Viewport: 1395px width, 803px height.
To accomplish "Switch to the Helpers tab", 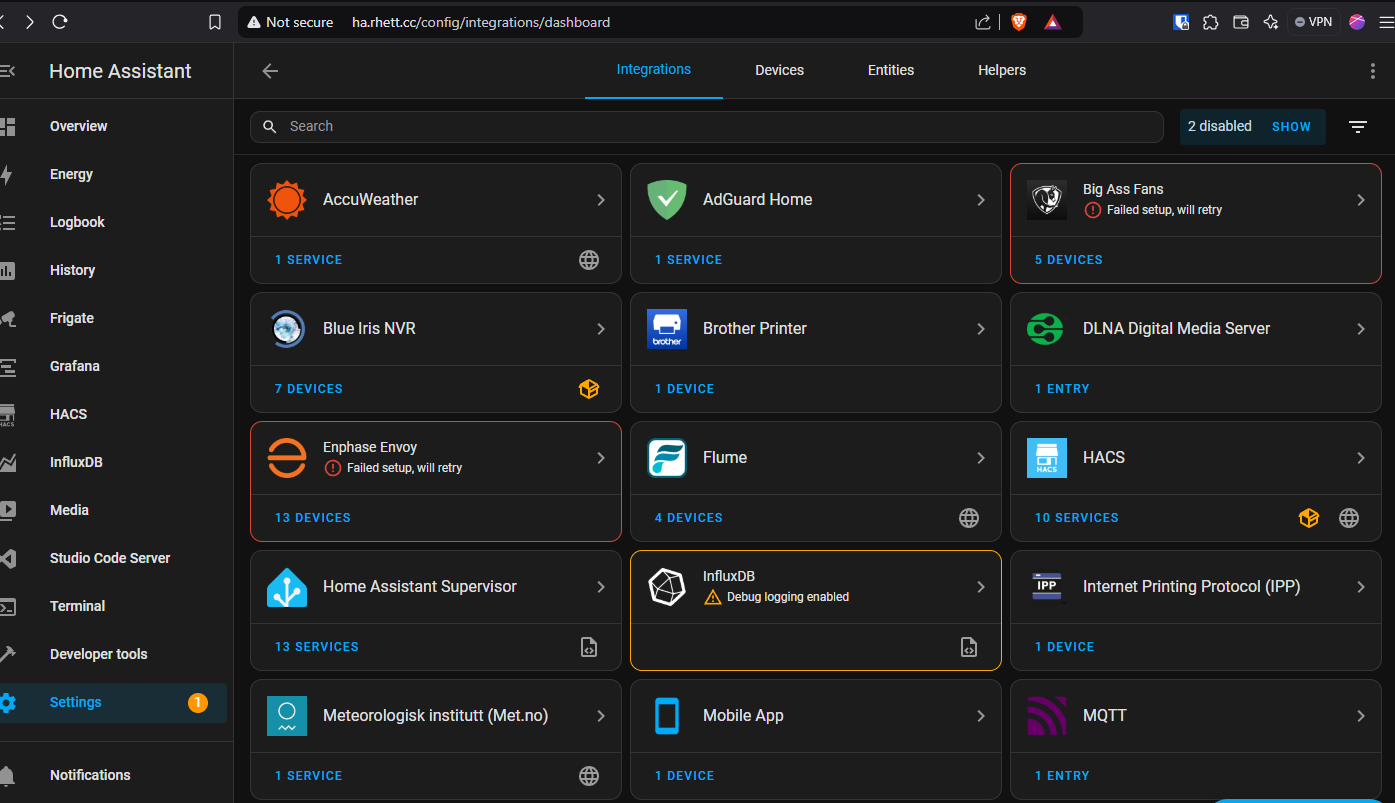I will tap(1002, 70).
